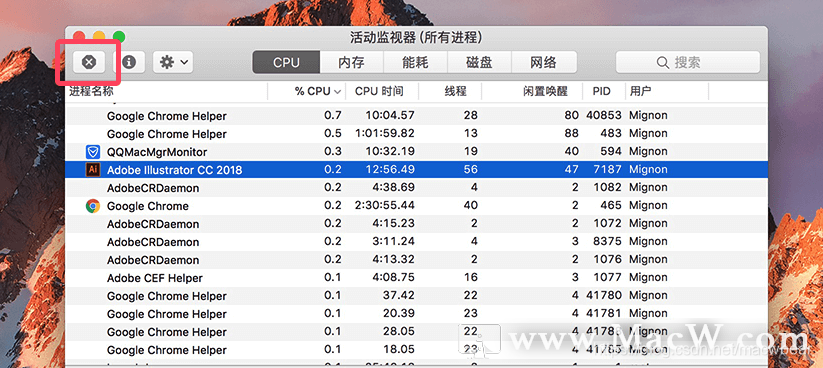Select AdobeCRDaemon with PID 1082
The width and height of the screenshot is (823, 368).
[417, 187]
